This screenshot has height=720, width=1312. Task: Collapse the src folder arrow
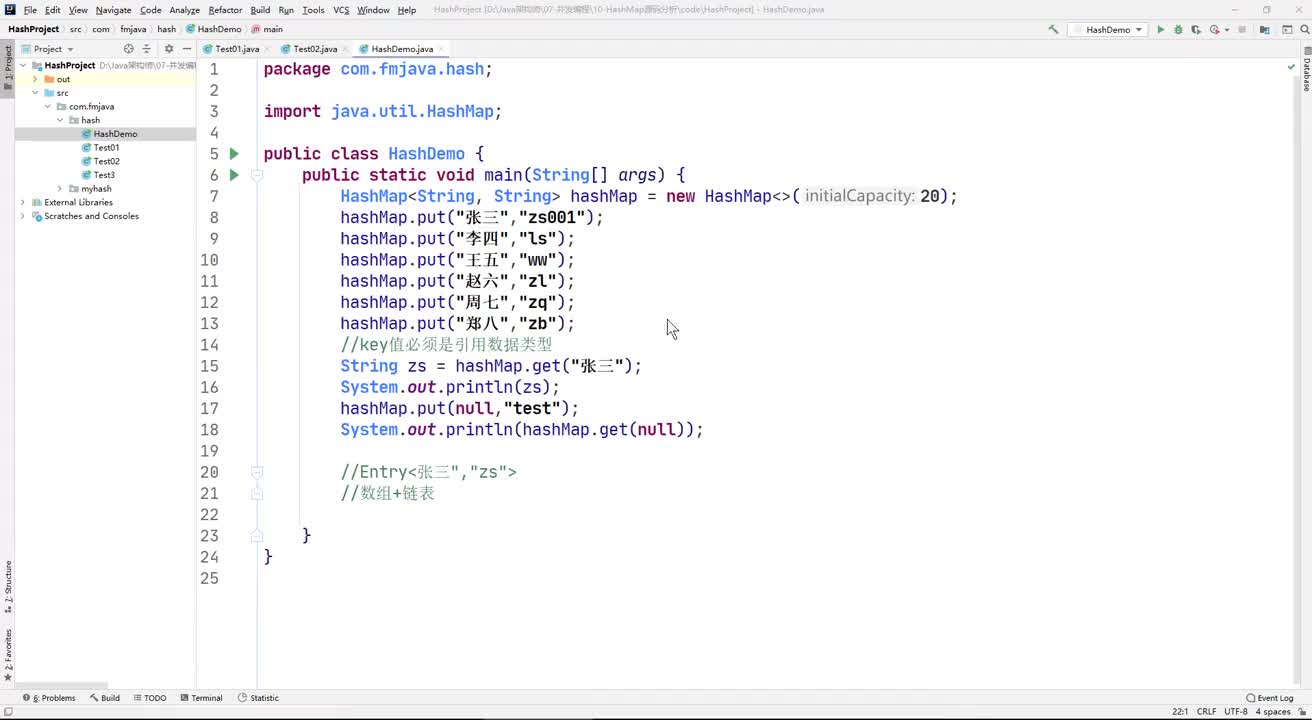(36, 93)
